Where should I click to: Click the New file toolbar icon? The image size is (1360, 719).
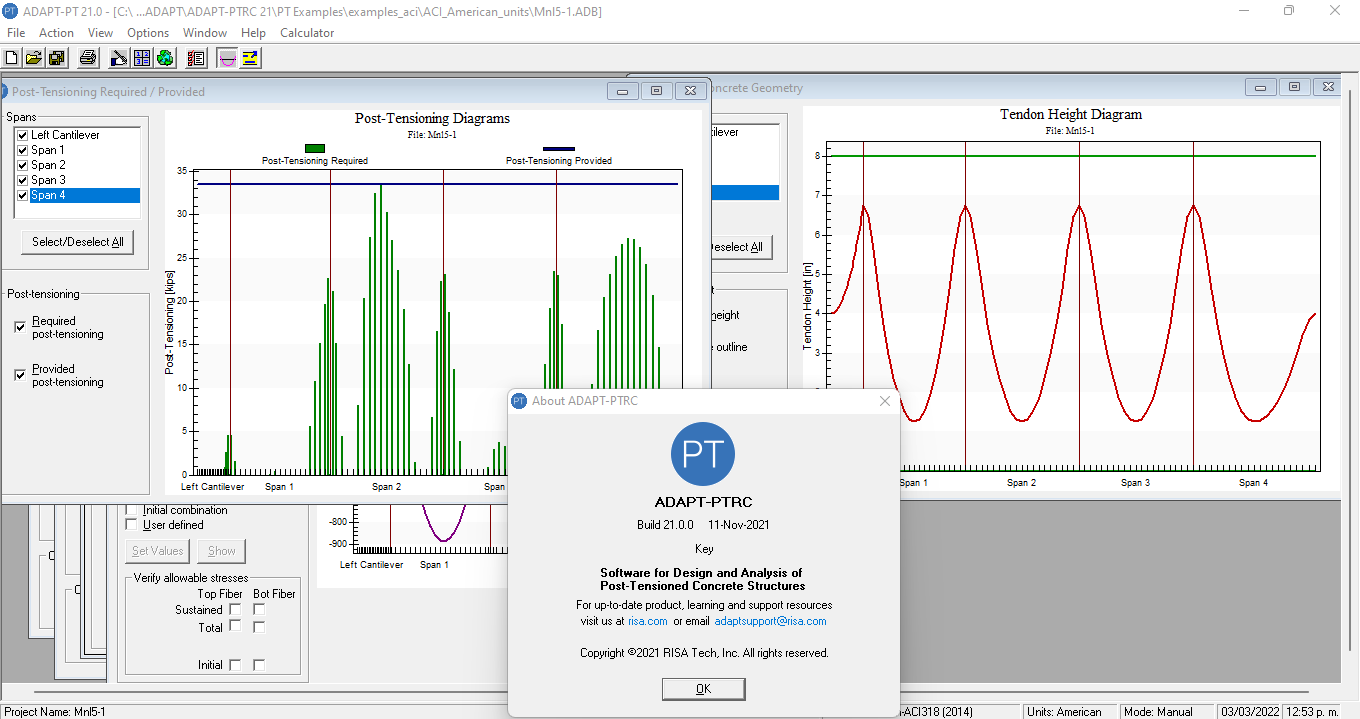12,58
